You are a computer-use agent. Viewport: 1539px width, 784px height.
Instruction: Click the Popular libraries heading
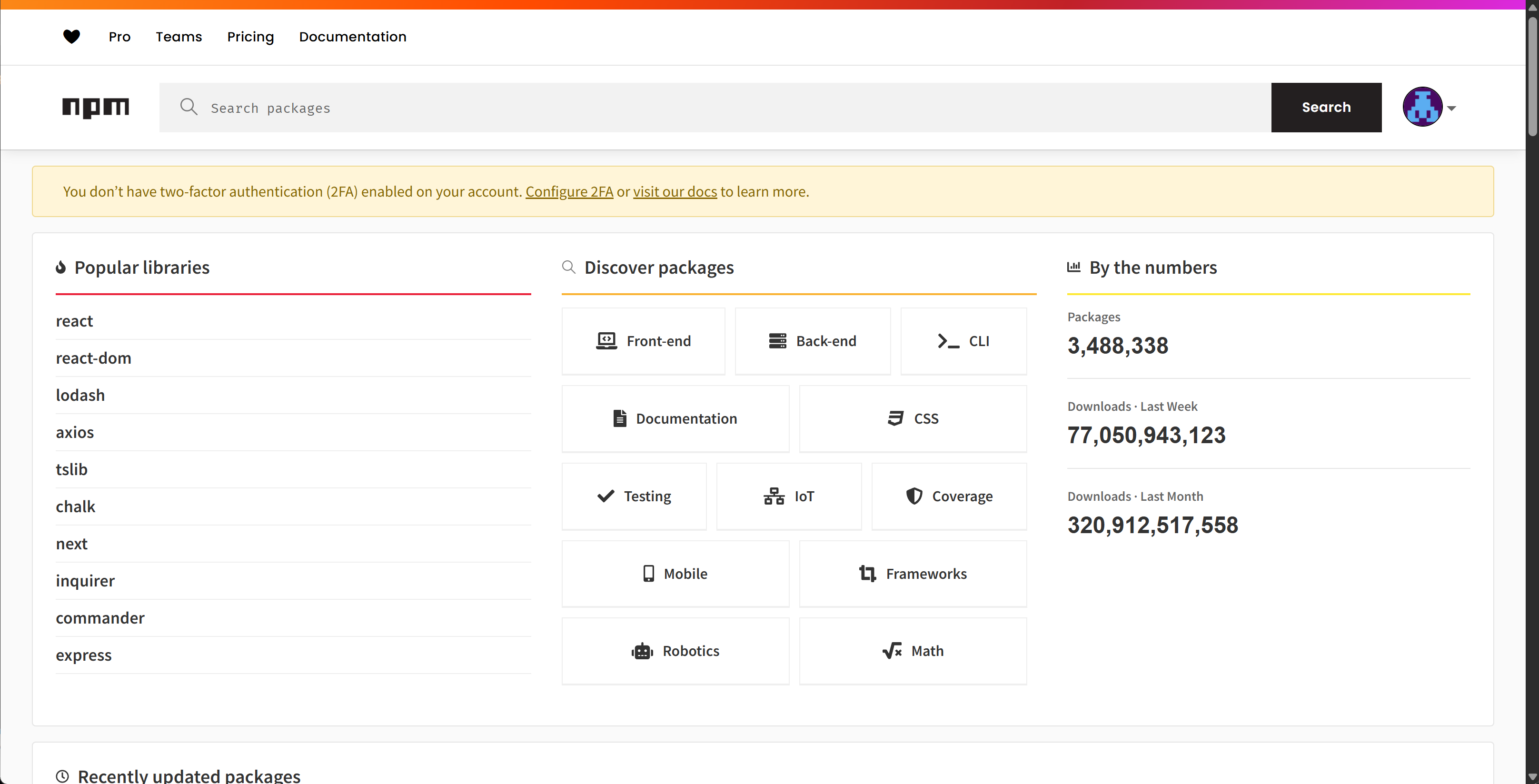click(141, 267)
